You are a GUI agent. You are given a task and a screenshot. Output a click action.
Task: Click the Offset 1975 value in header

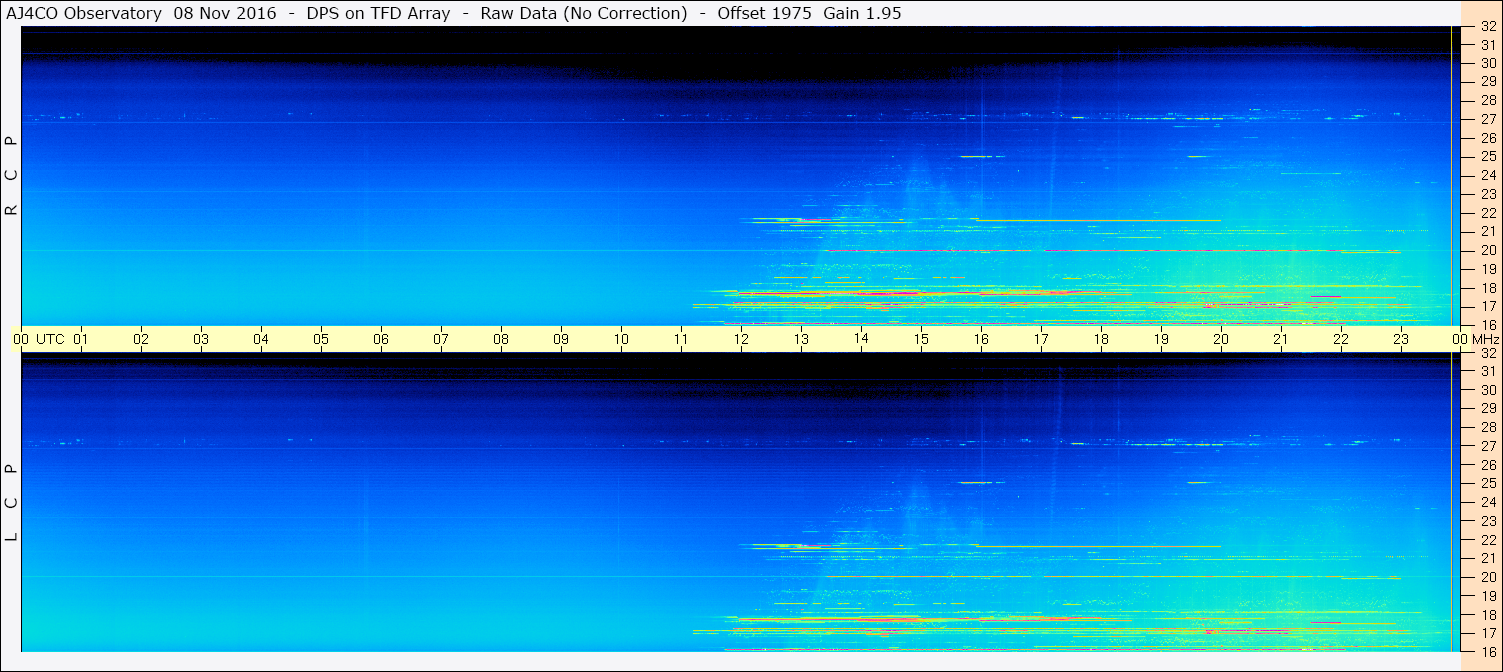pos(760,13)
